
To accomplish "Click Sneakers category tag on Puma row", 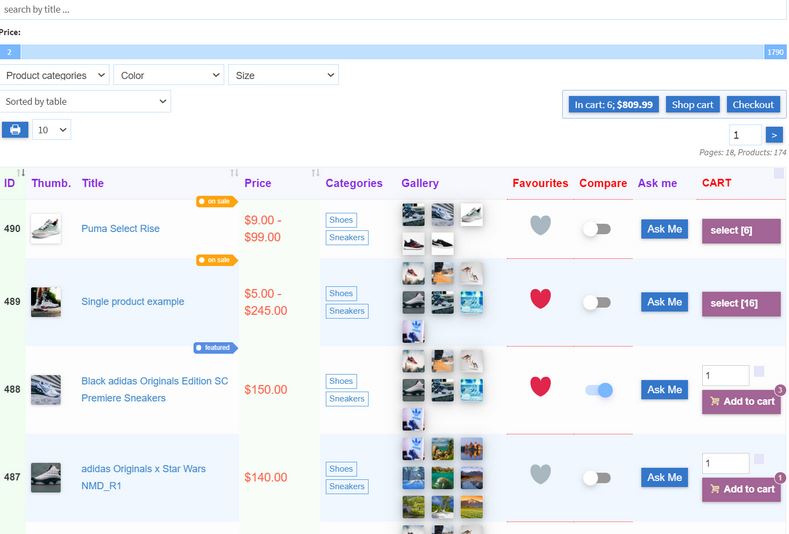I will (347, 238).
